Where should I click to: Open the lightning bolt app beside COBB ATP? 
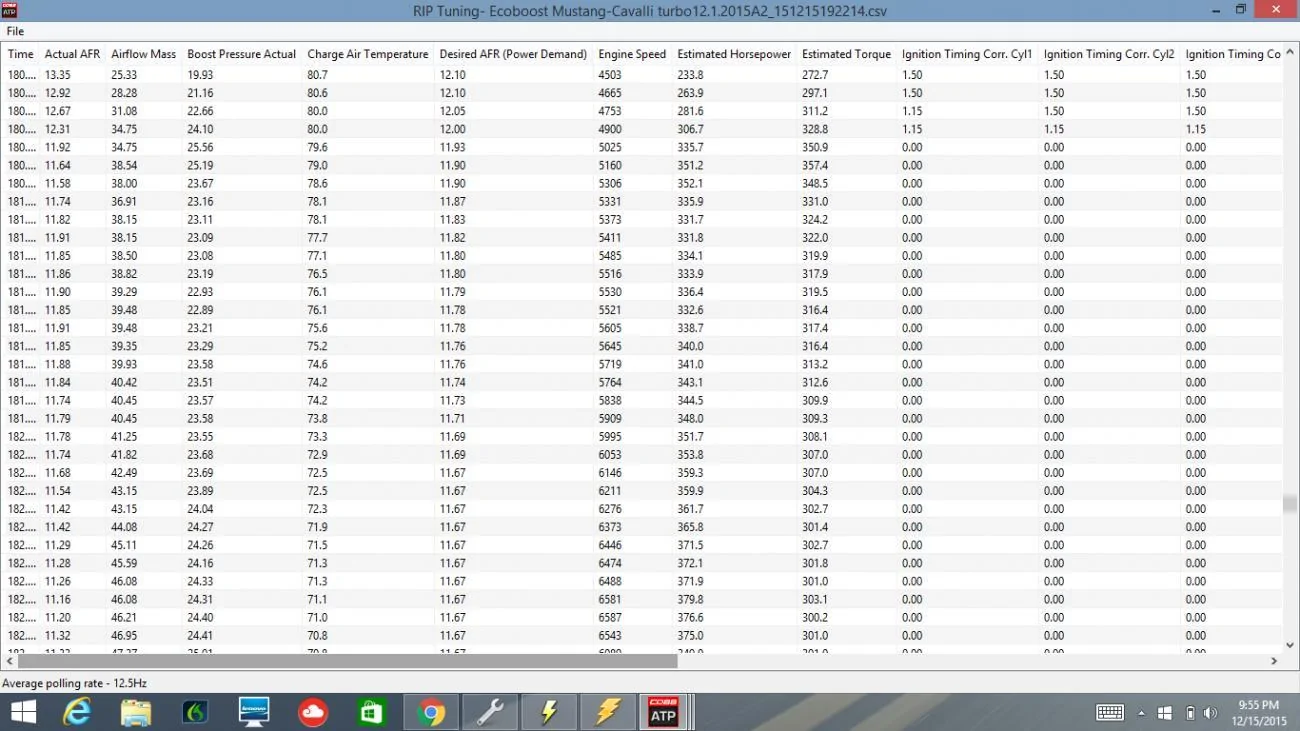[x=608, y=712]
